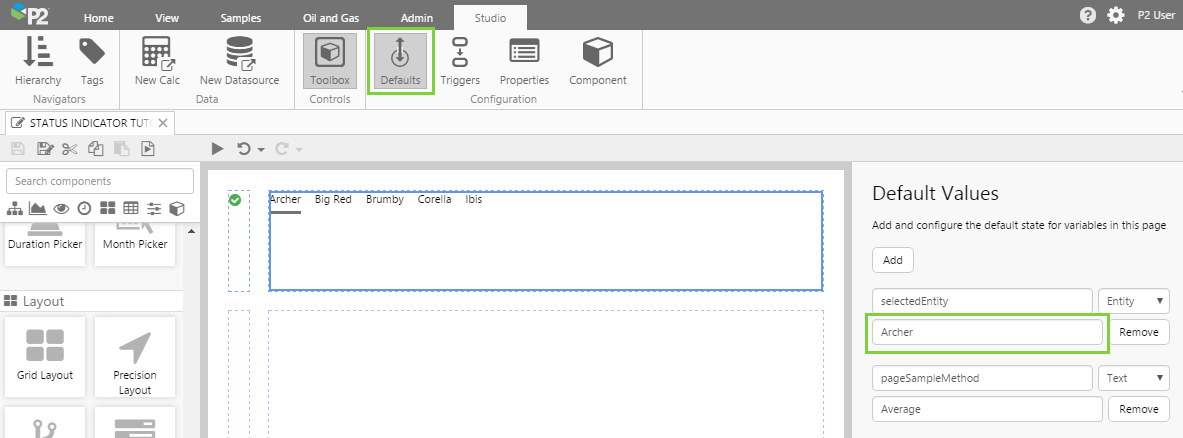Click the page preview icon
Viewport: 1183px width, 438px height.
tap(147, 149)
